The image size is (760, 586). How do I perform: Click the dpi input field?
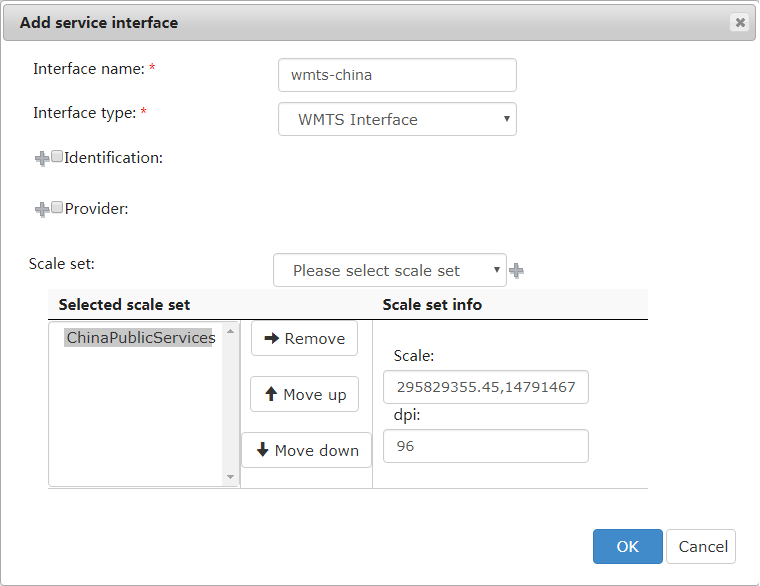point(485,446)
